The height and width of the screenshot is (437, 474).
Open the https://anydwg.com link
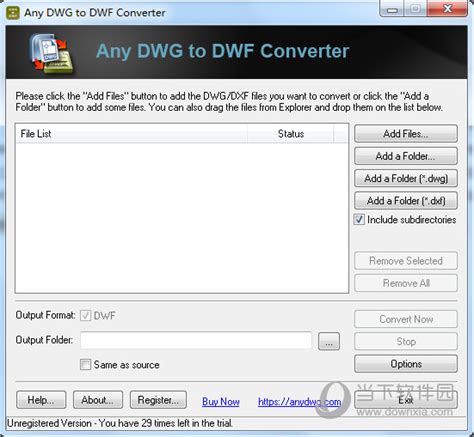point(299,402)
